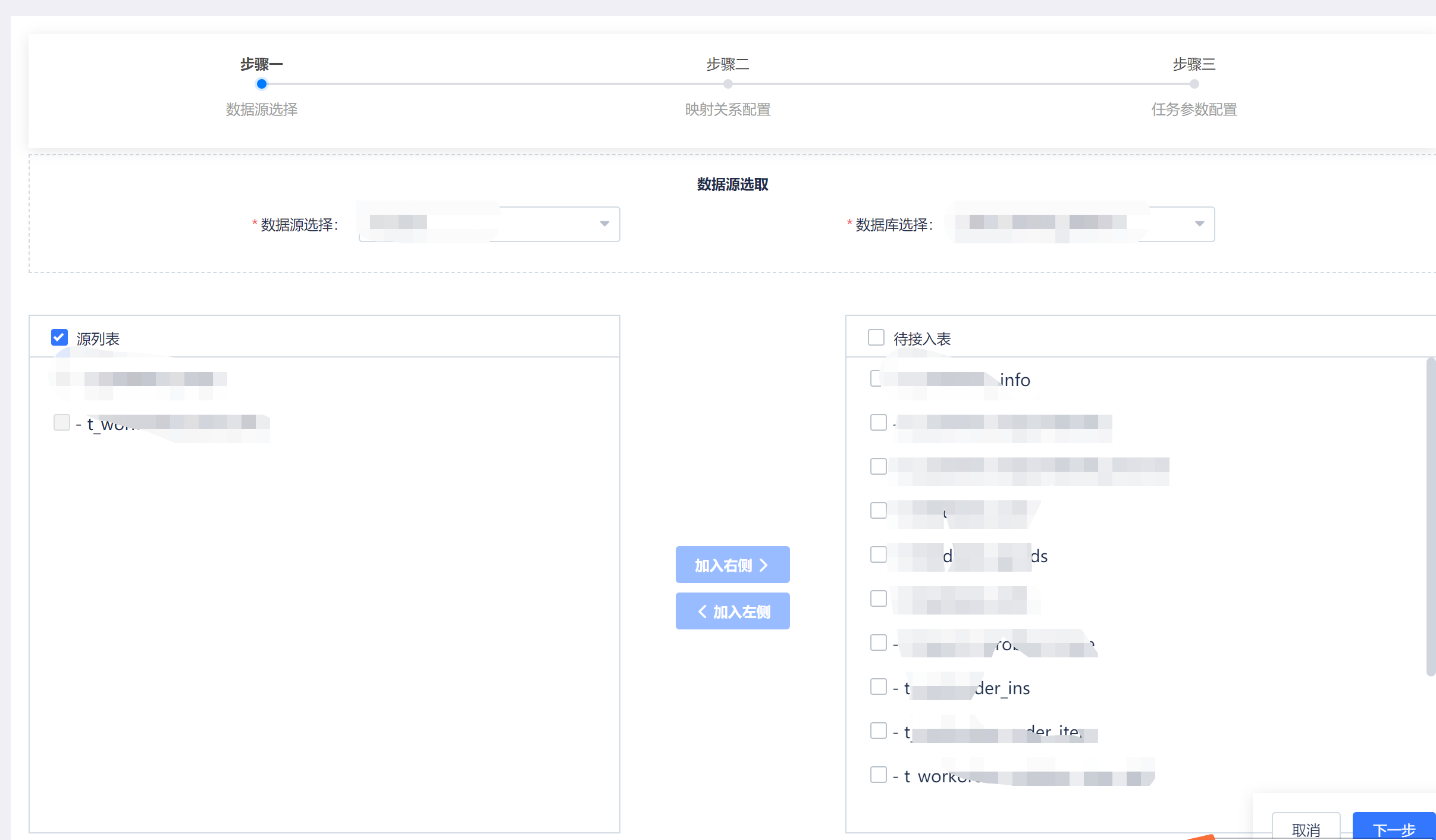
Task: Open the 数据库选择 dropdown
Action: pos(1083,224)
